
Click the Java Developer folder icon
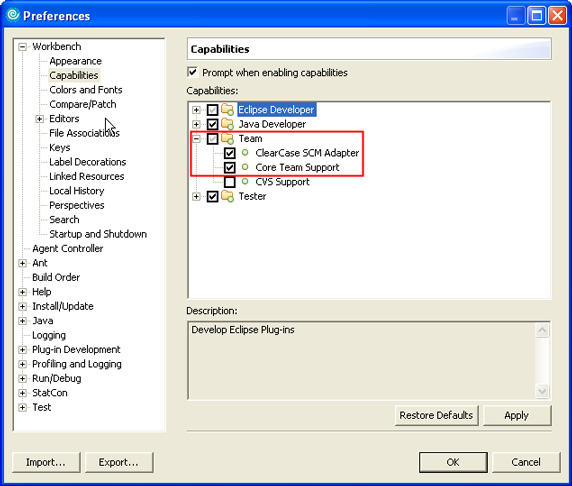[x=228, y=124]
